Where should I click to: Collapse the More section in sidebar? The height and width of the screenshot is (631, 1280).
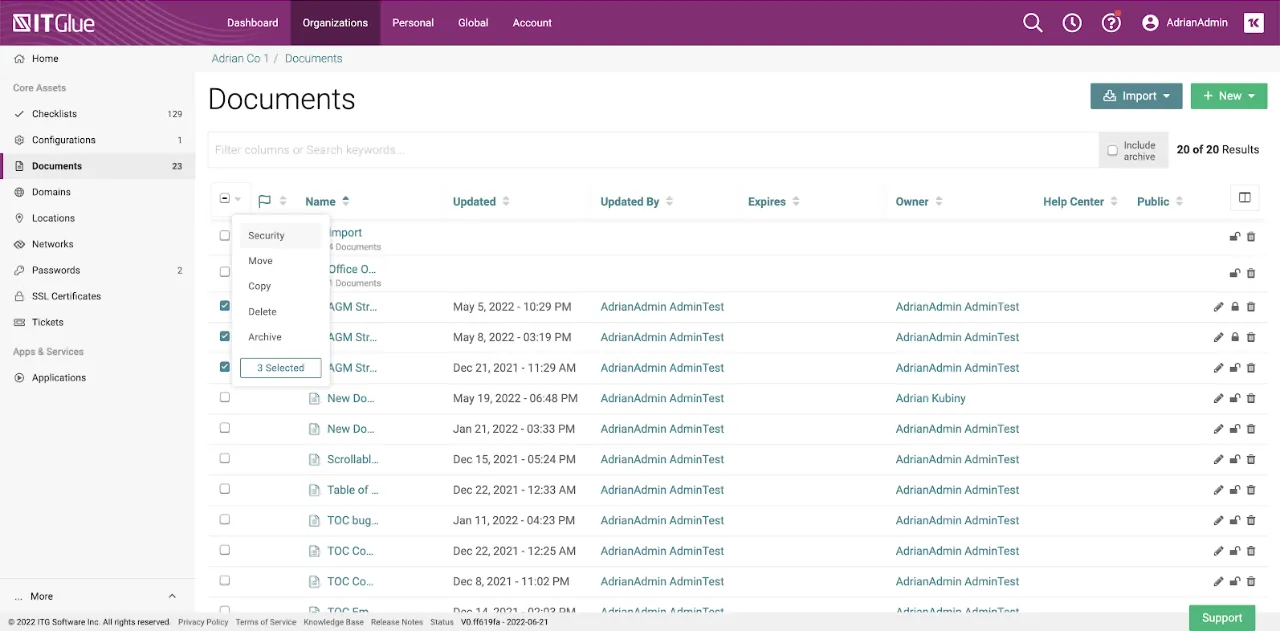[x=172, y=596]
